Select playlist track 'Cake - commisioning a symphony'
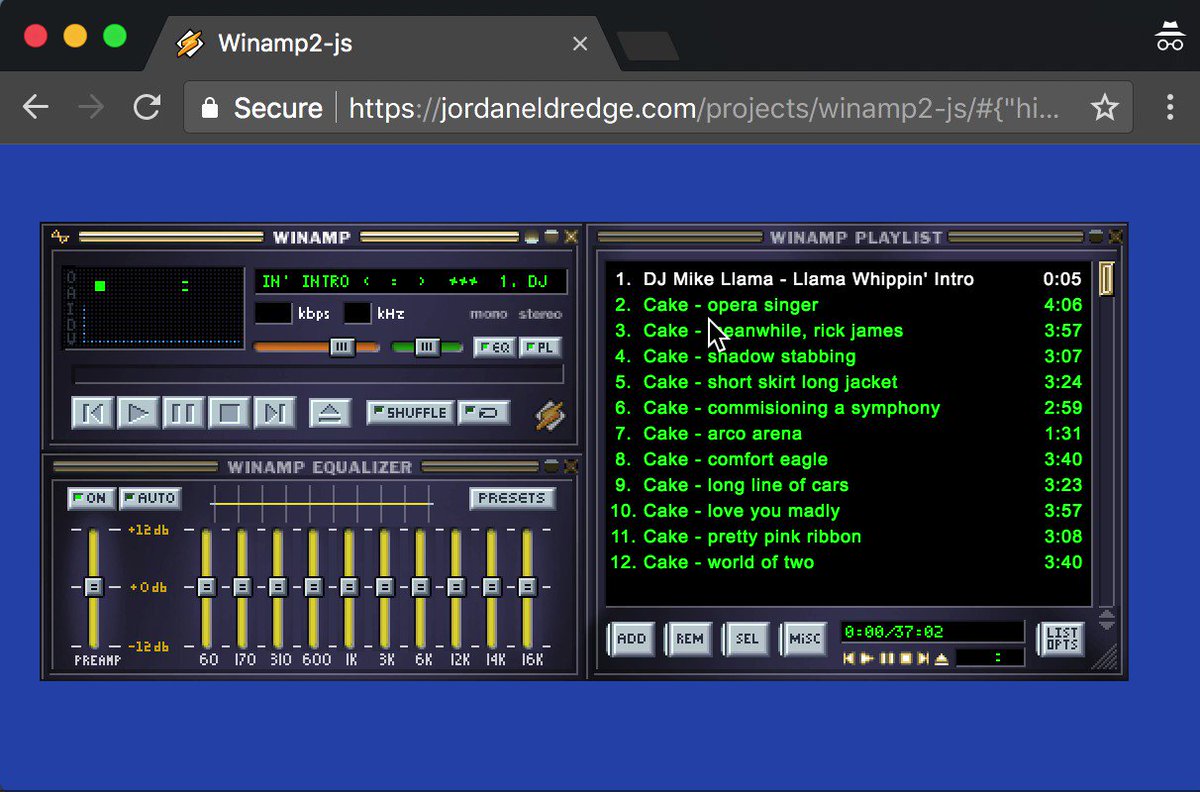This screenshot has width=1200, height=792. coord(846,408)
